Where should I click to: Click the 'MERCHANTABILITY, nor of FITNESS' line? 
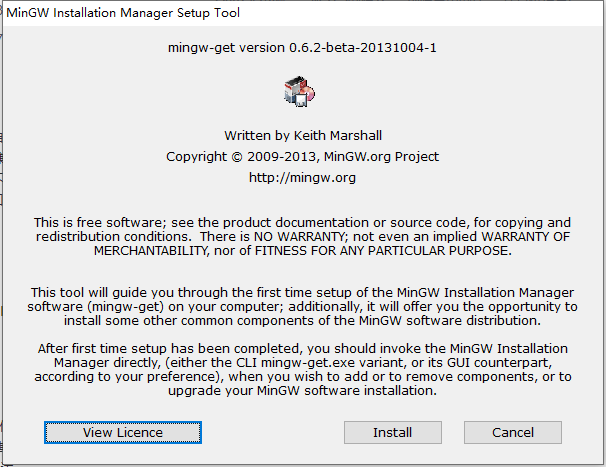click(x=303, y=251)
